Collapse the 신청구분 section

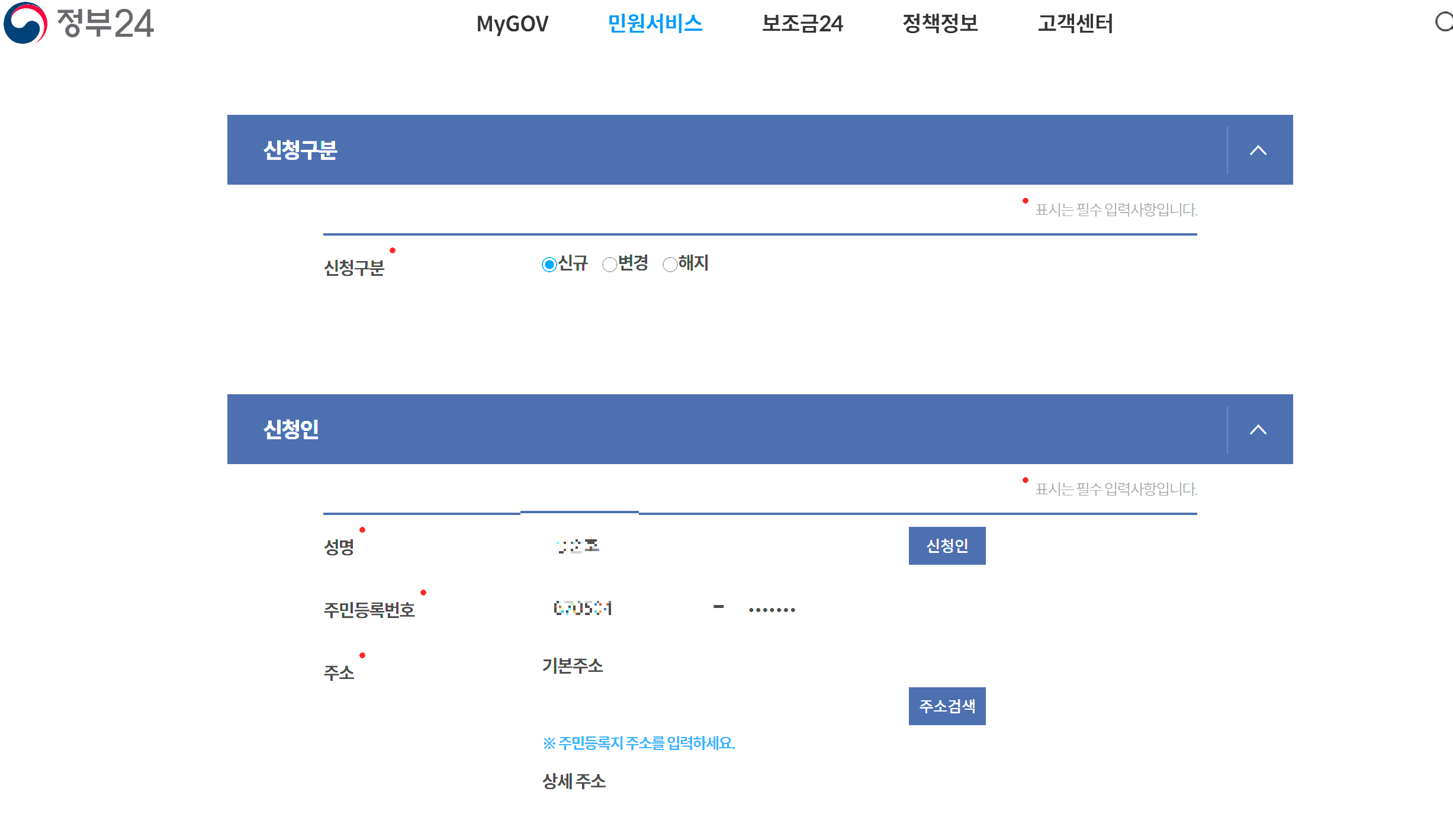tap(1259, 150)
